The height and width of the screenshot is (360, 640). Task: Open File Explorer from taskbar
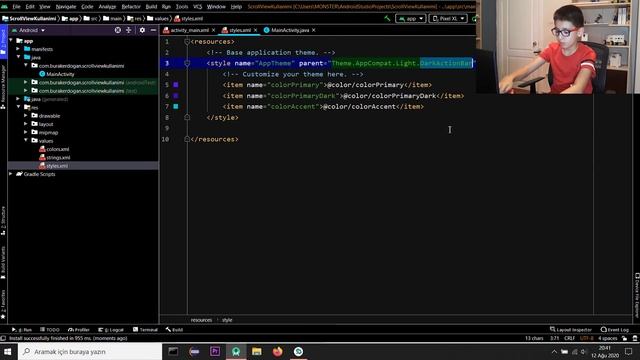[x=257, y=351]
